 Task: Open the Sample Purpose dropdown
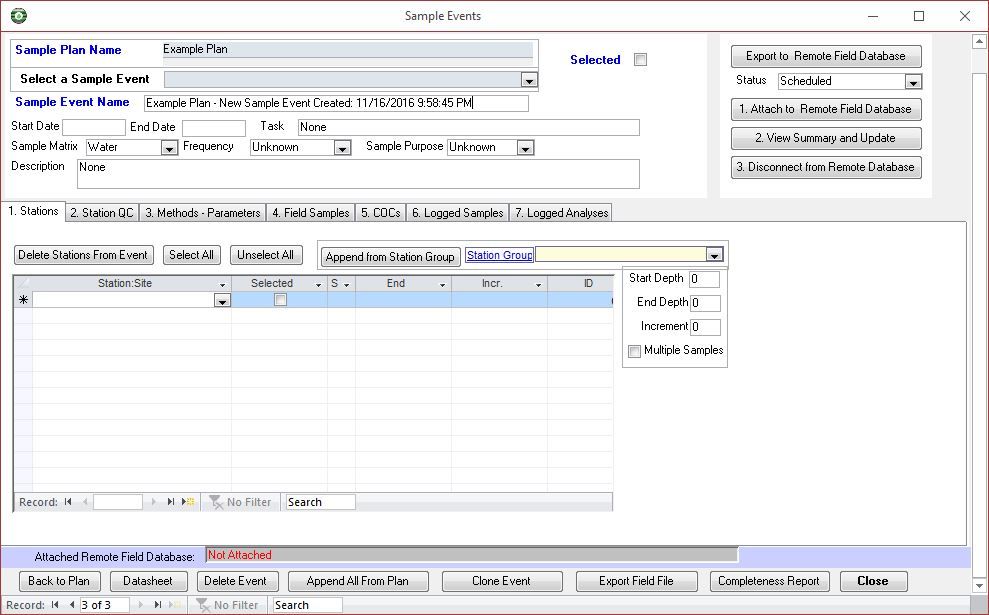[525, 148]
